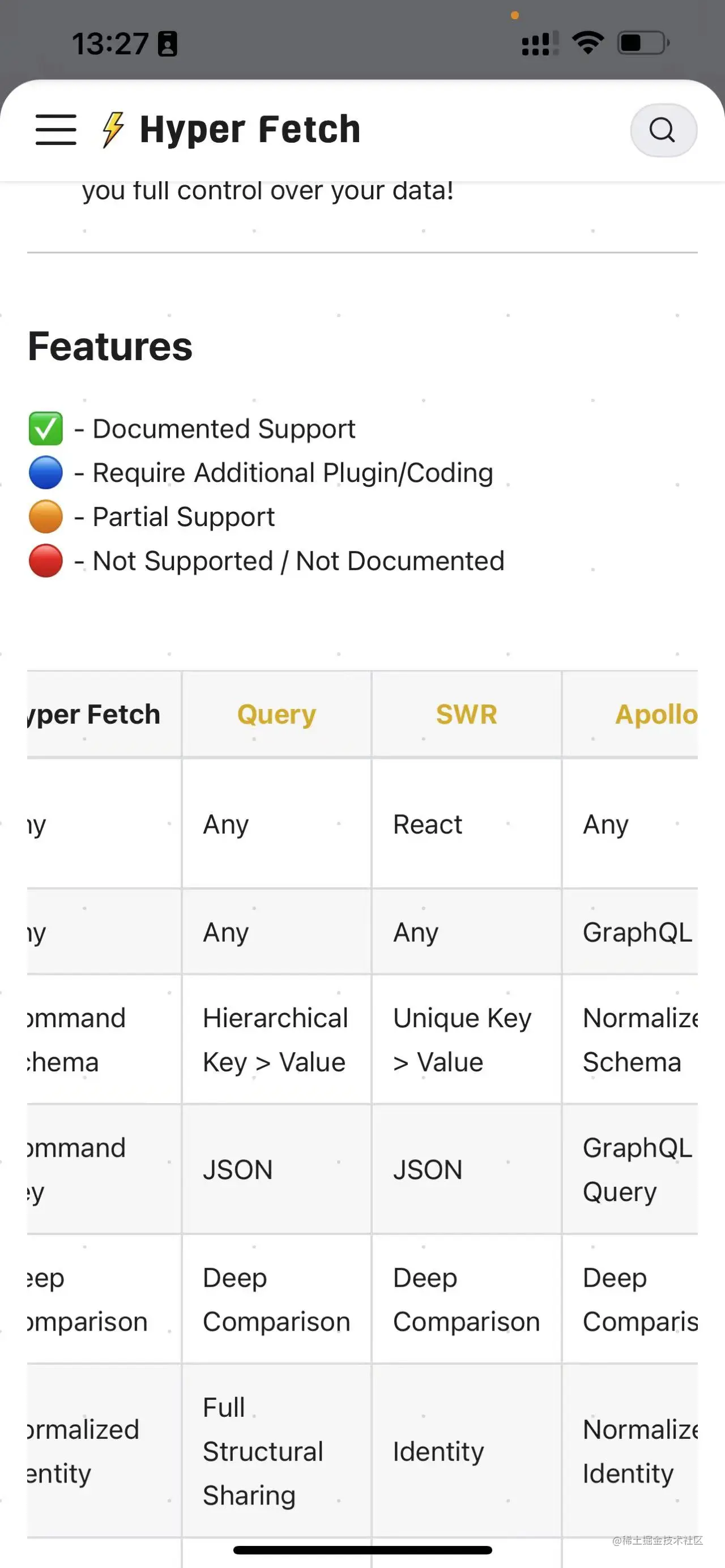Click the Hyper Fetch lightning bolt logo

click(113, 130)
